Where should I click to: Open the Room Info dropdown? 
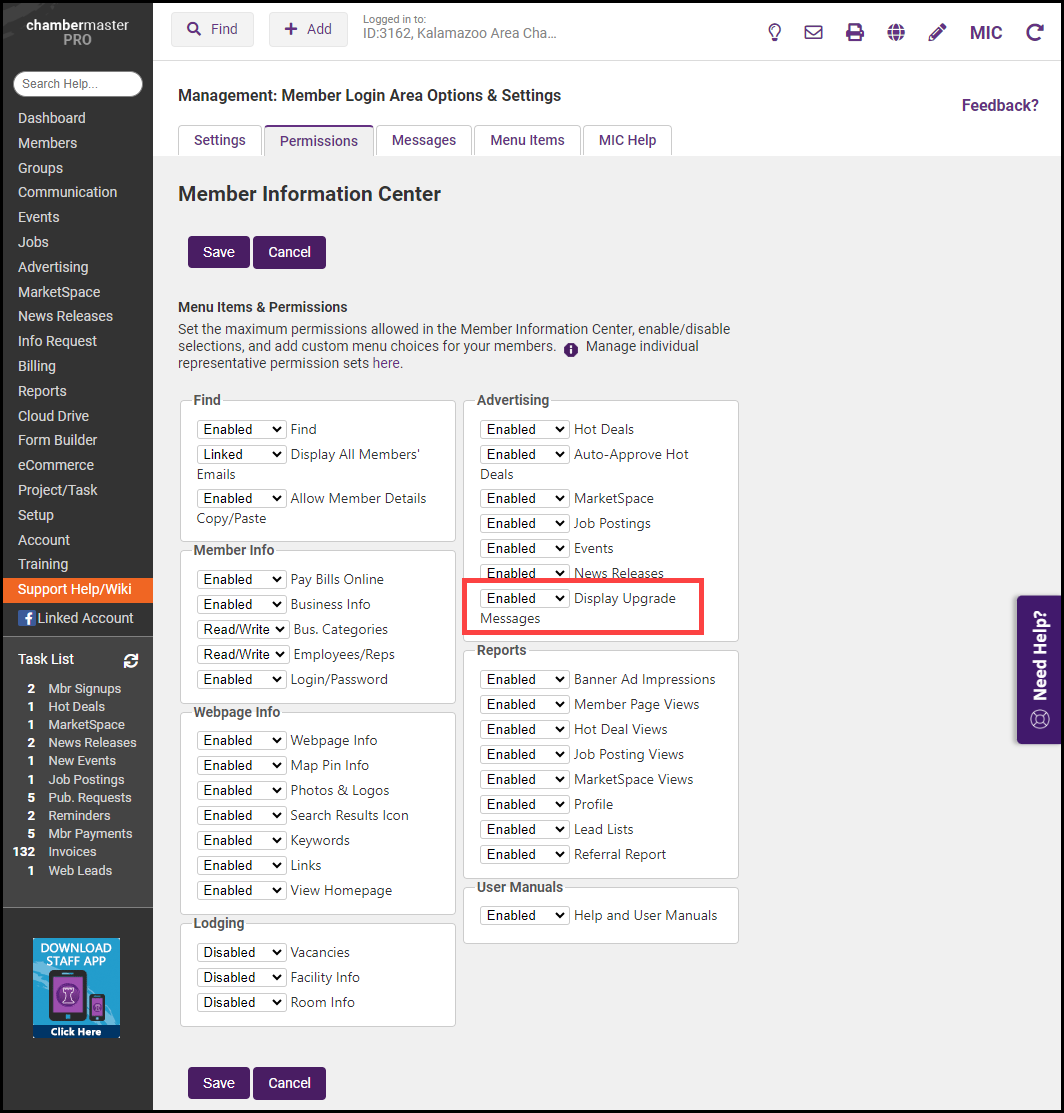tap(241, 1002)
